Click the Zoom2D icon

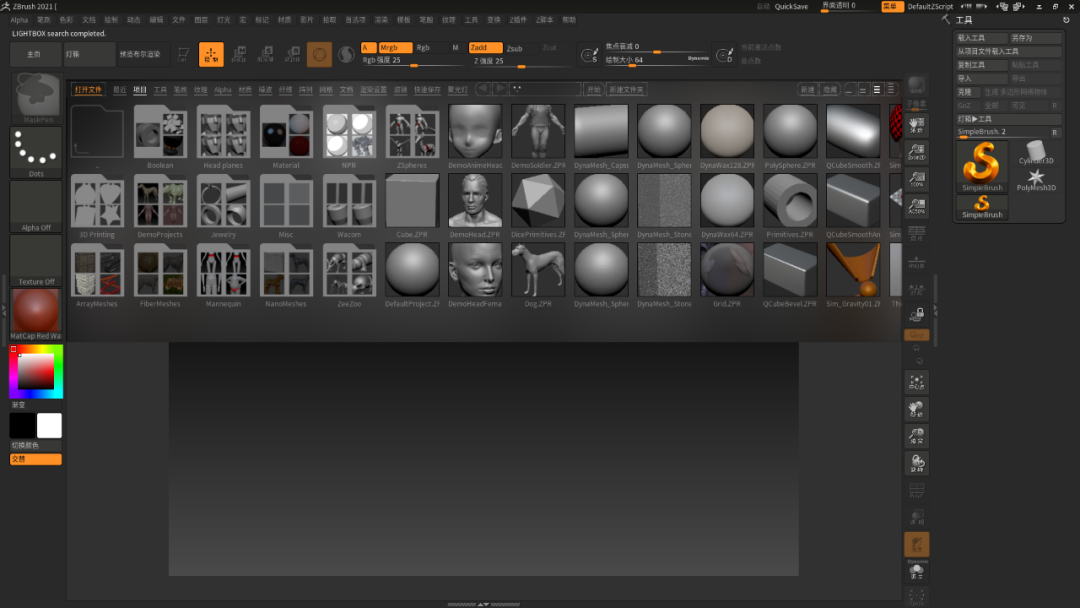pyautogui.click(x=916, y=152)
